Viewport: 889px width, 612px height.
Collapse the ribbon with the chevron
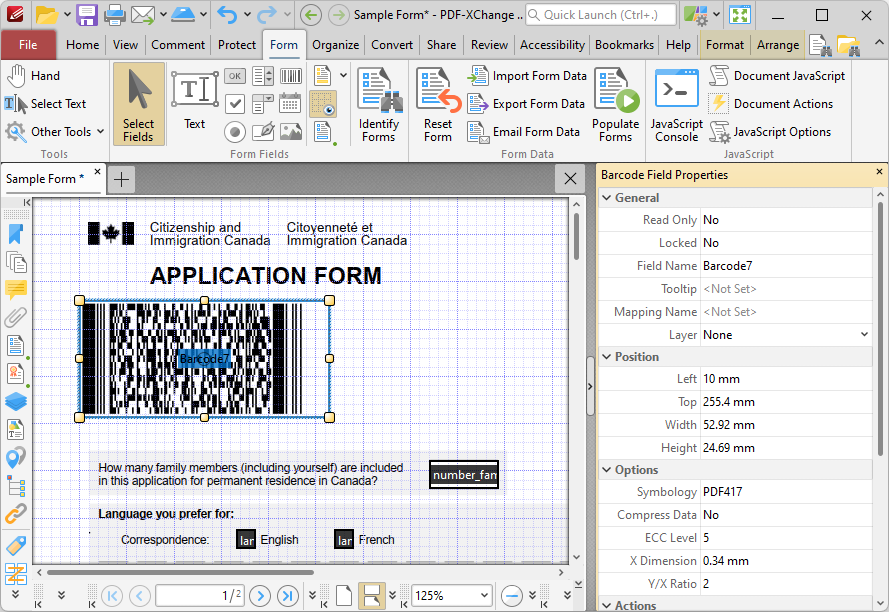tap(879, 43)
